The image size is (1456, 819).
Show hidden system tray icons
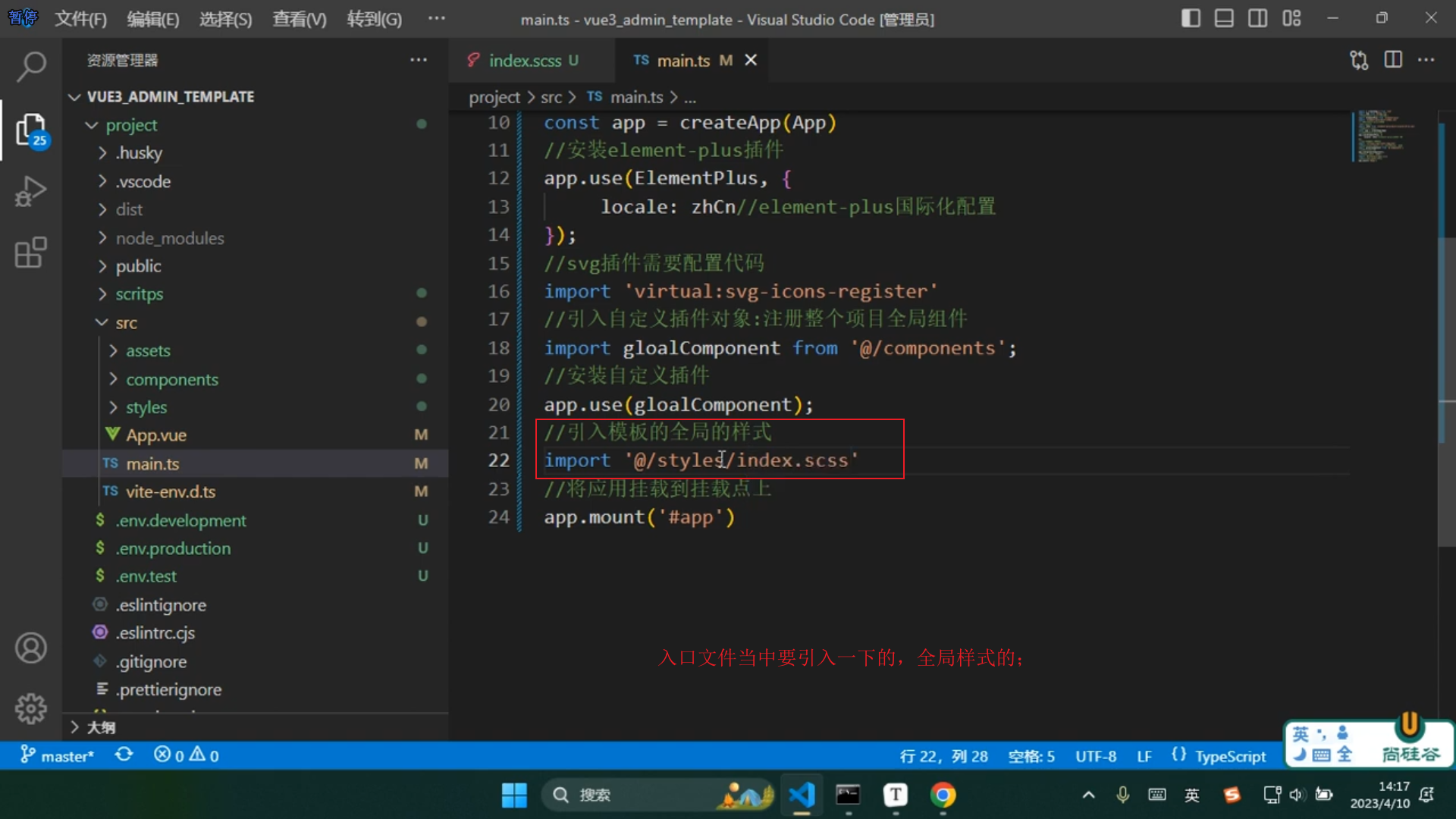tap(1088, 795)
